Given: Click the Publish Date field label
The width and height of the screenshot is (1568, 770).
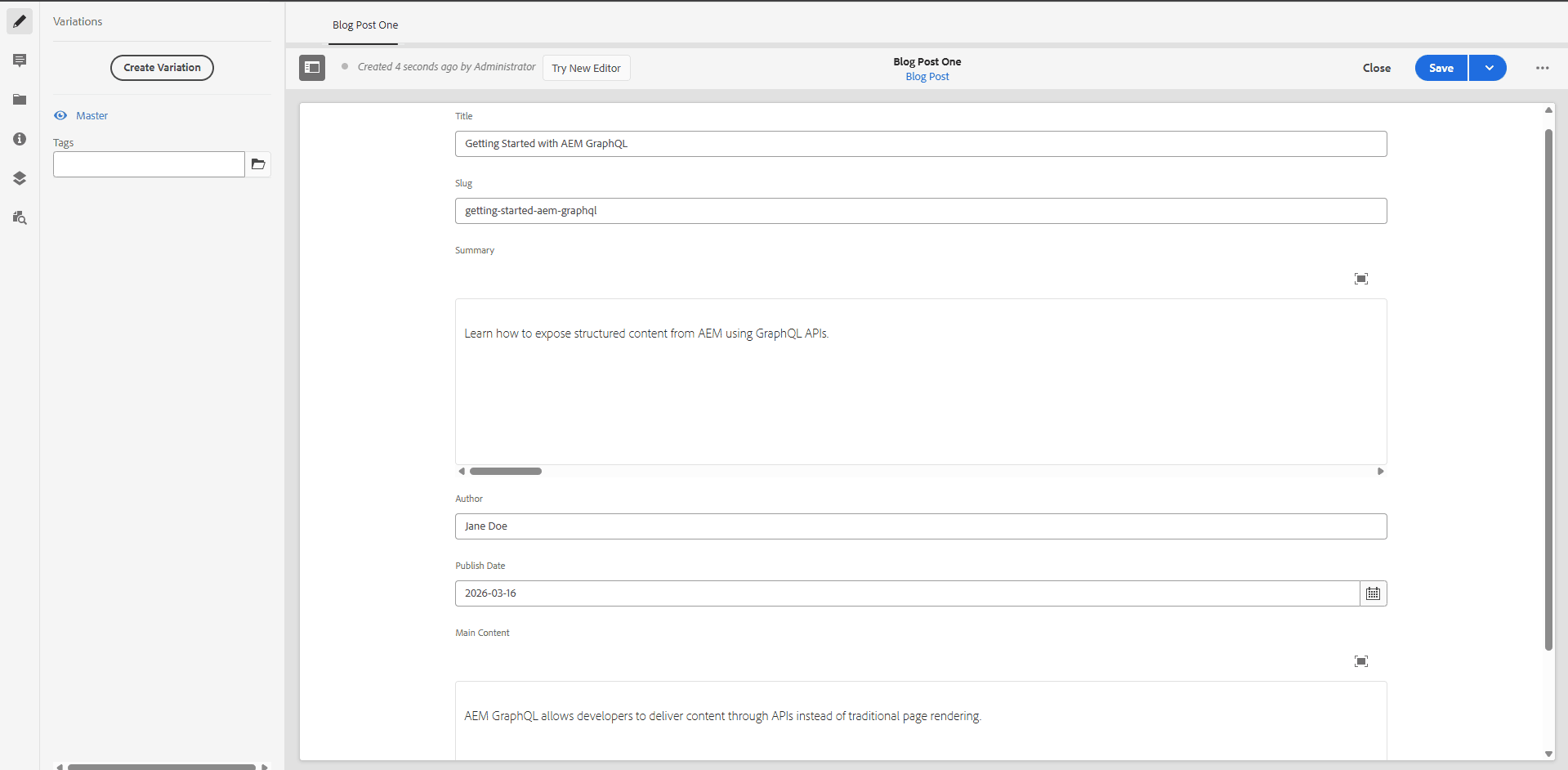Looking at the screenshot, I should pos(480,566).
